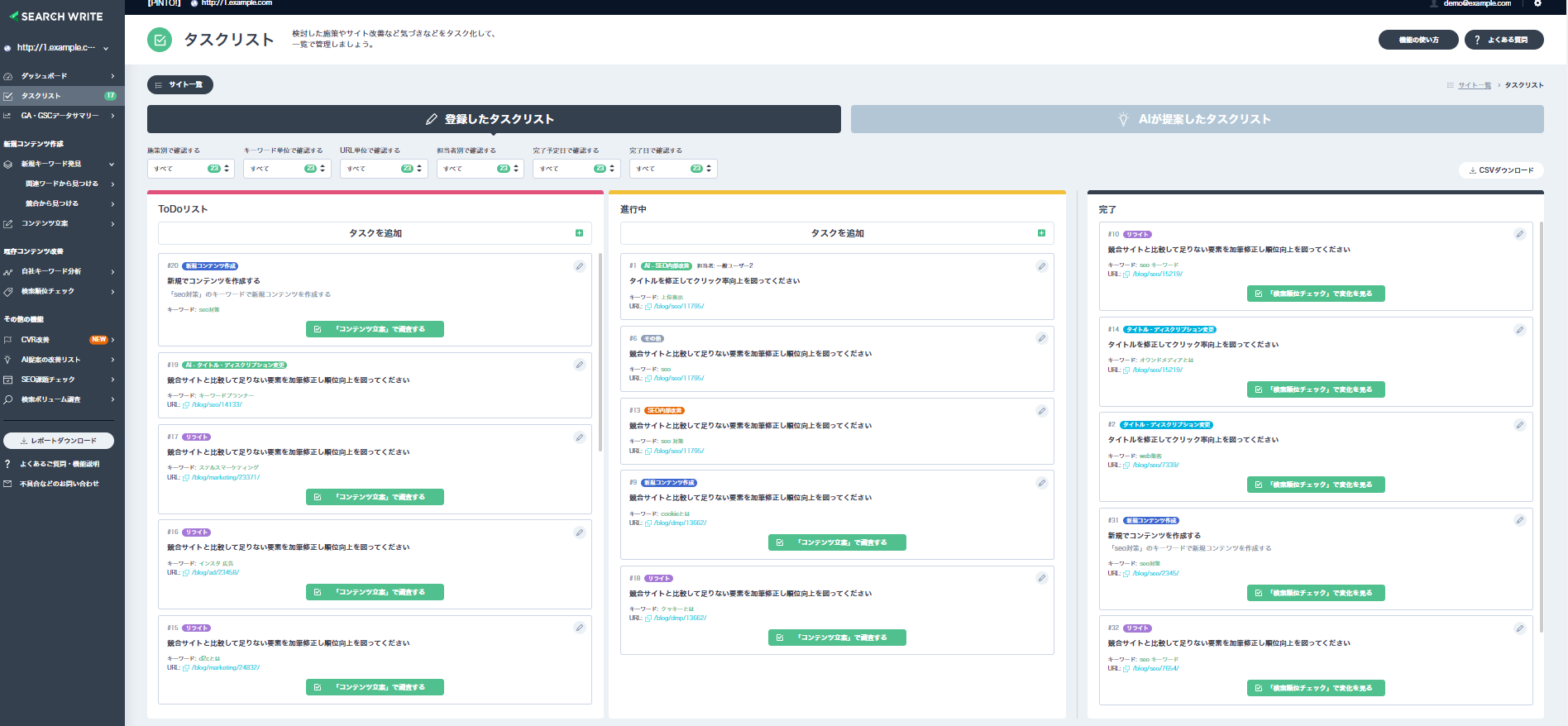
Task: Expand site selector http://1.example.c…
Action: (56, 48)
